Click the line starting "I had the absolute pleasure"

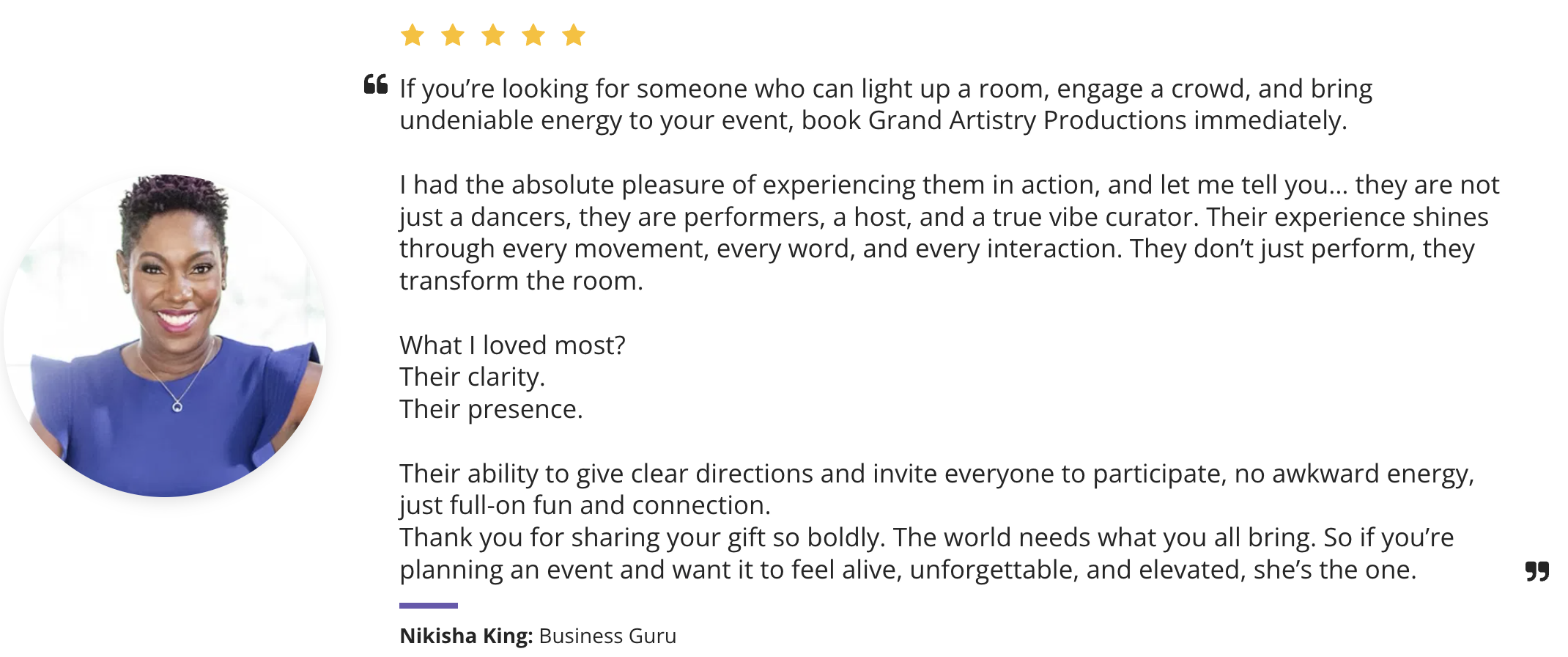click(949, 185)
